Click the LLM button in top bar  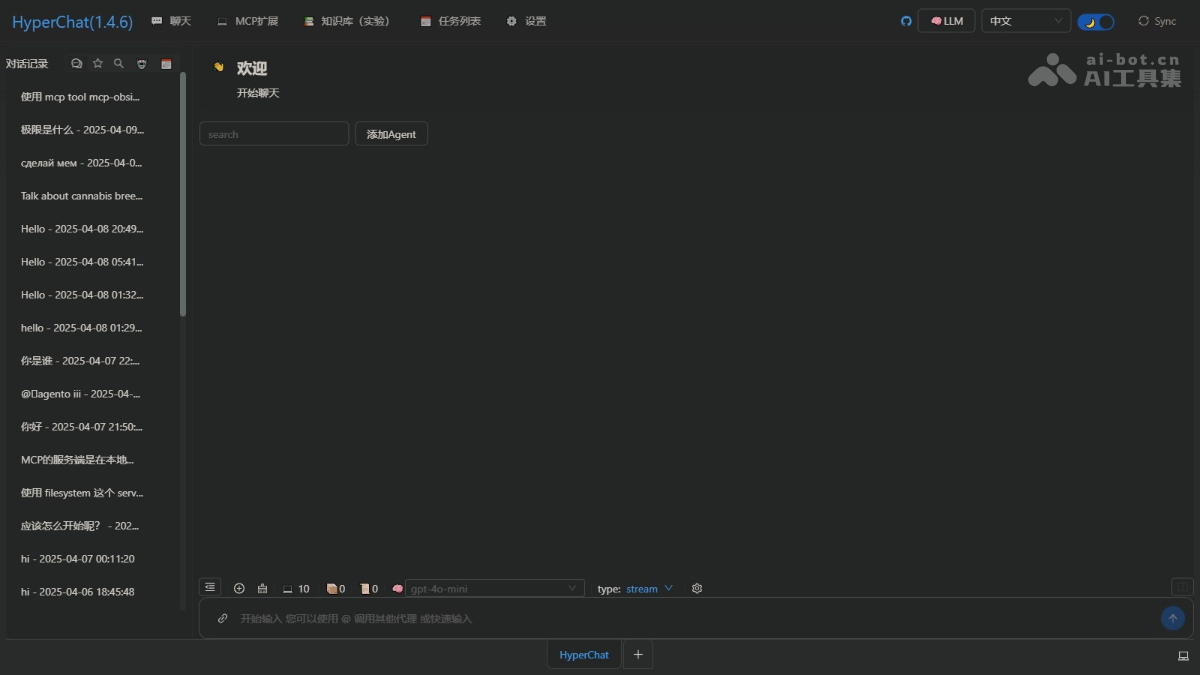pos(946,21)
